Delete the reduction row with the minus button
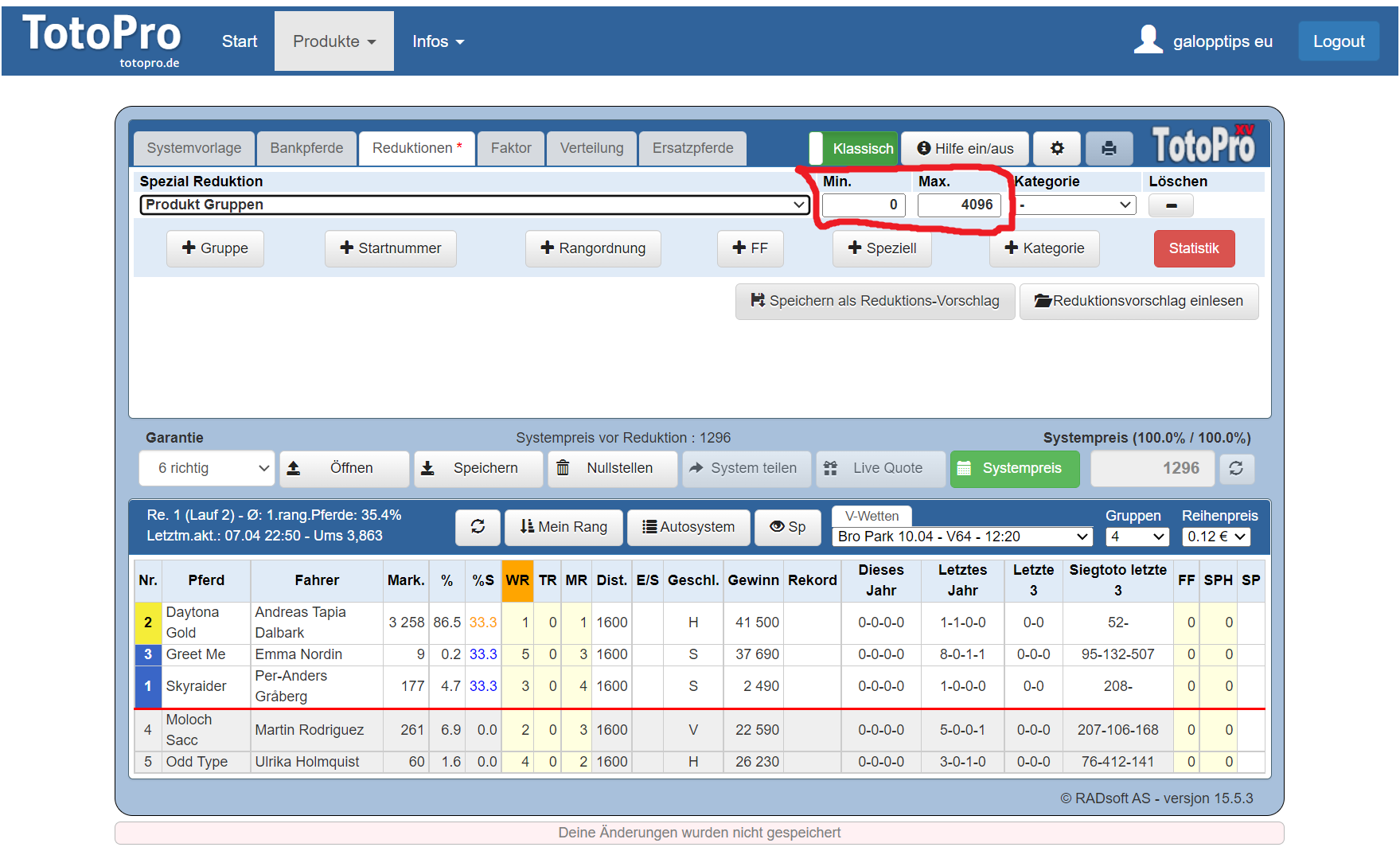This screenshot has width=1400, height=847. (x=1171, y=205)
